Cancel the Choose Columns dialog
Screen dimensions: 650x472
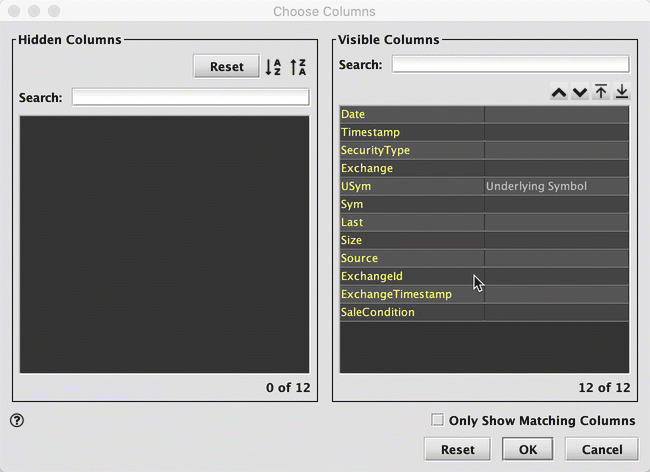pyautogui.click(x=601, y=449)
